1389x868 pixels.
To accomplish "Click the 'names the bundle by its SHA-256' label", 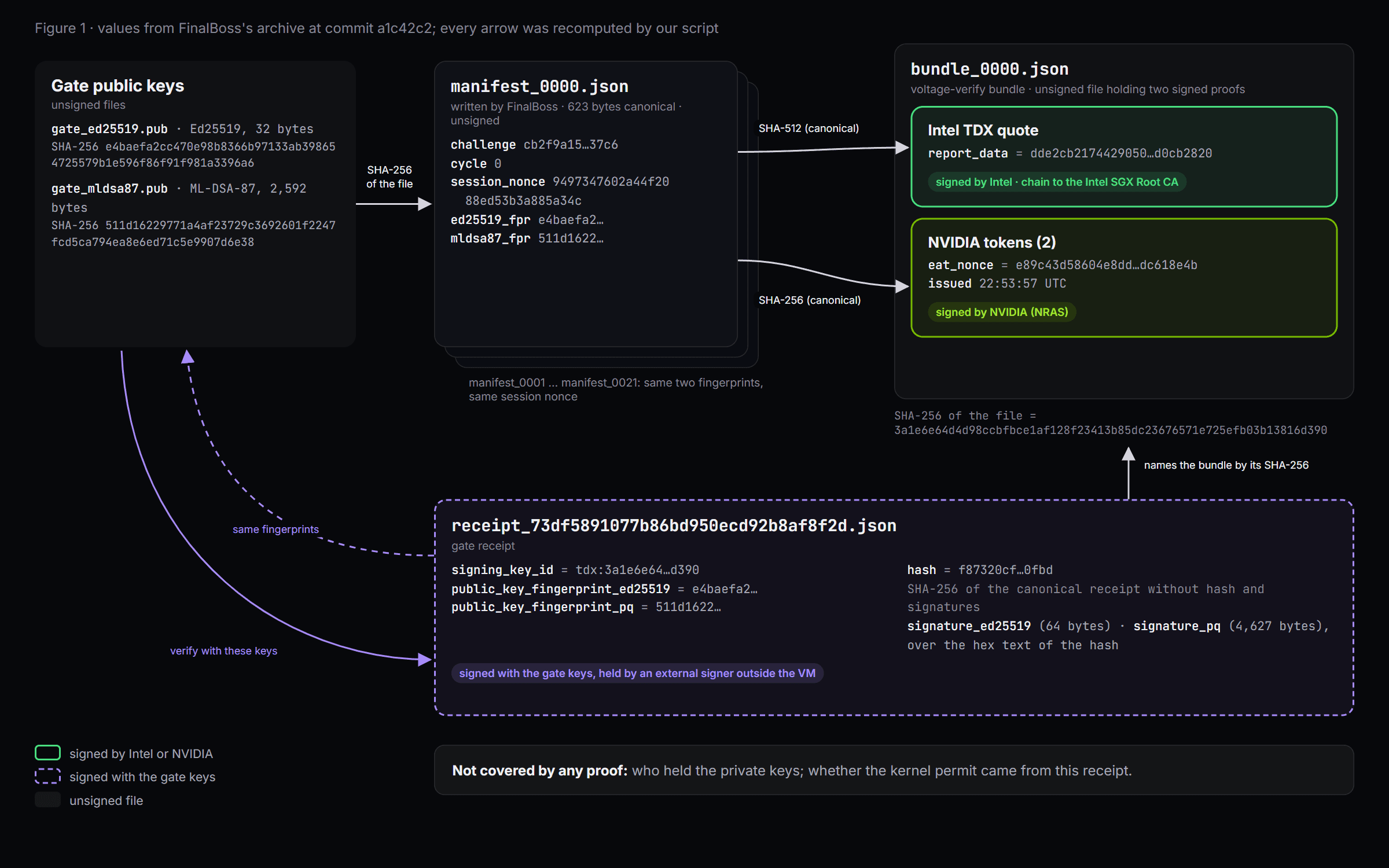I will pyautogui.click(x=1226, y=465).
